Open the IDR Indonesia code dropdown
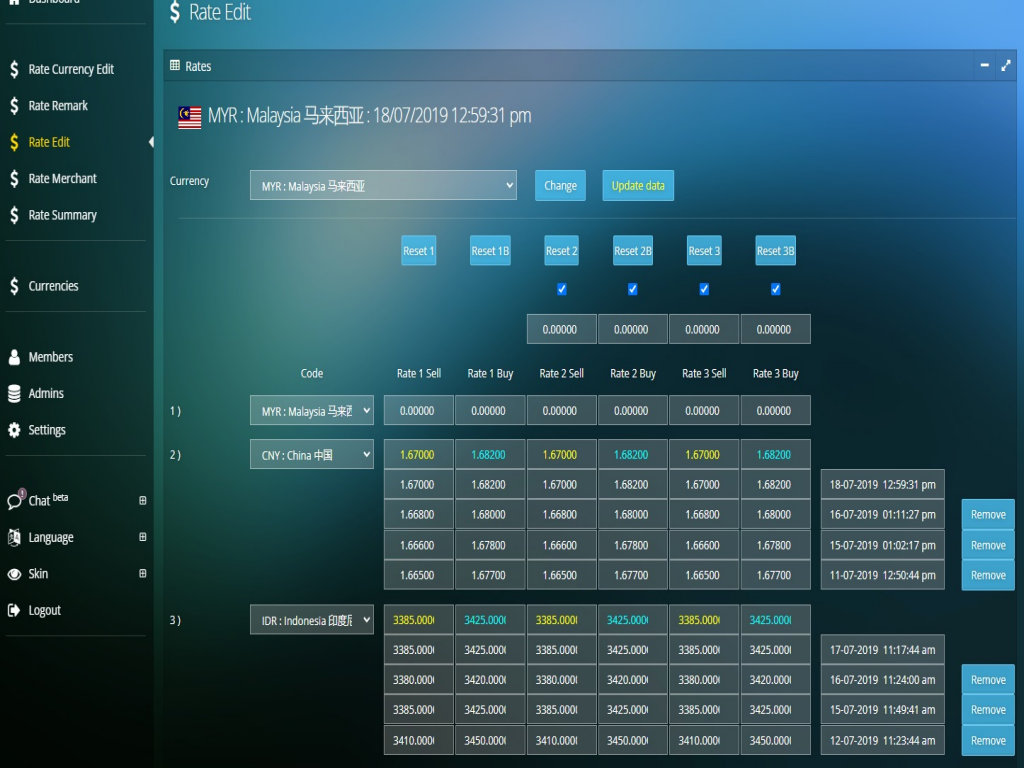This screenshot has height=768, width=1024. point(311,620)
